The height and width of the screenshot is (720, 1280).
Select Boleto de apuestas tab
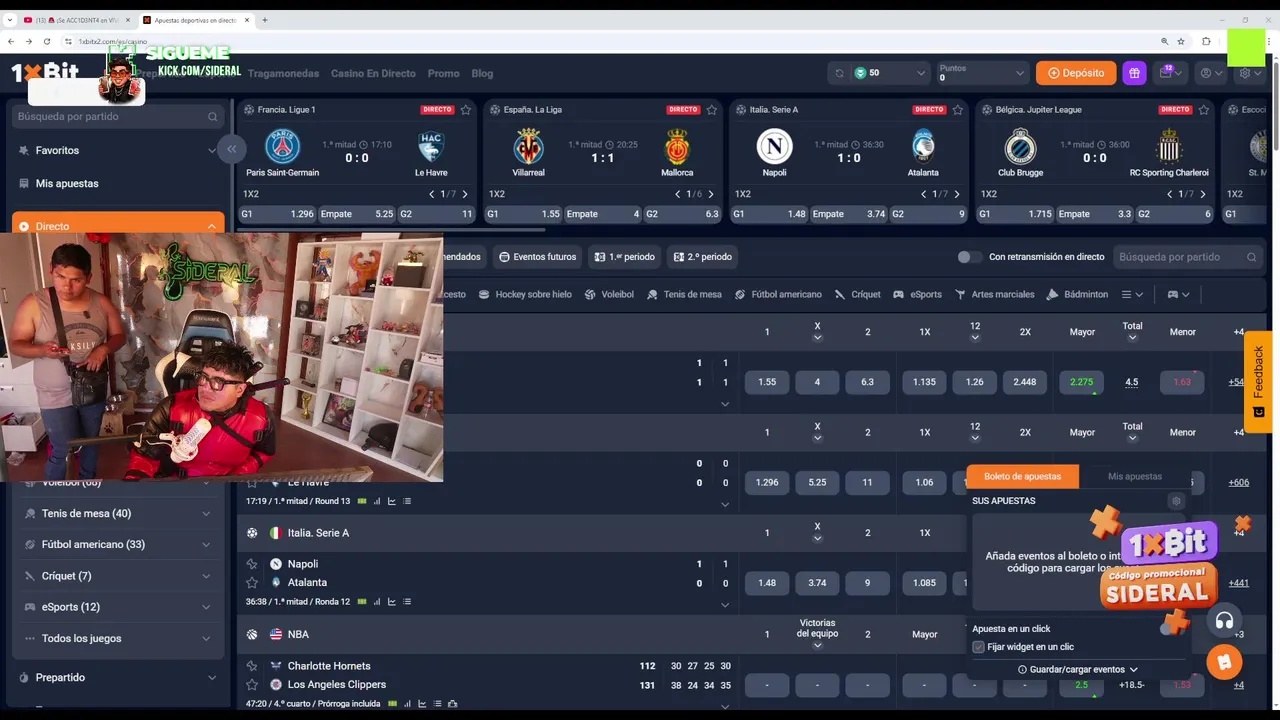coord(1022,477)
